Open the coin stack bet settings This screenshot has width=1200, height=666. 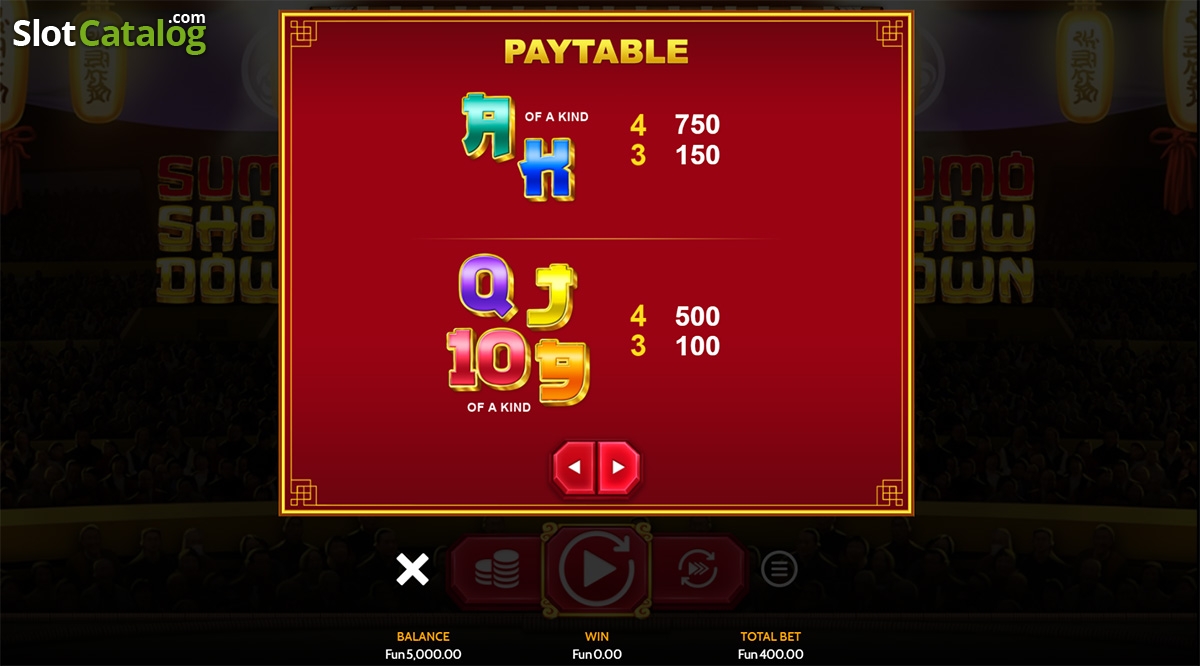(x=496, y=570)
